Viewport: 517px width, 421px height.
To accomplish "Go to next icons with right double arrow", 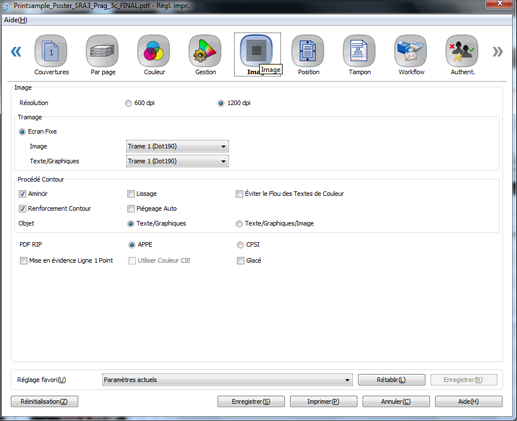I will tap(497, 52).
